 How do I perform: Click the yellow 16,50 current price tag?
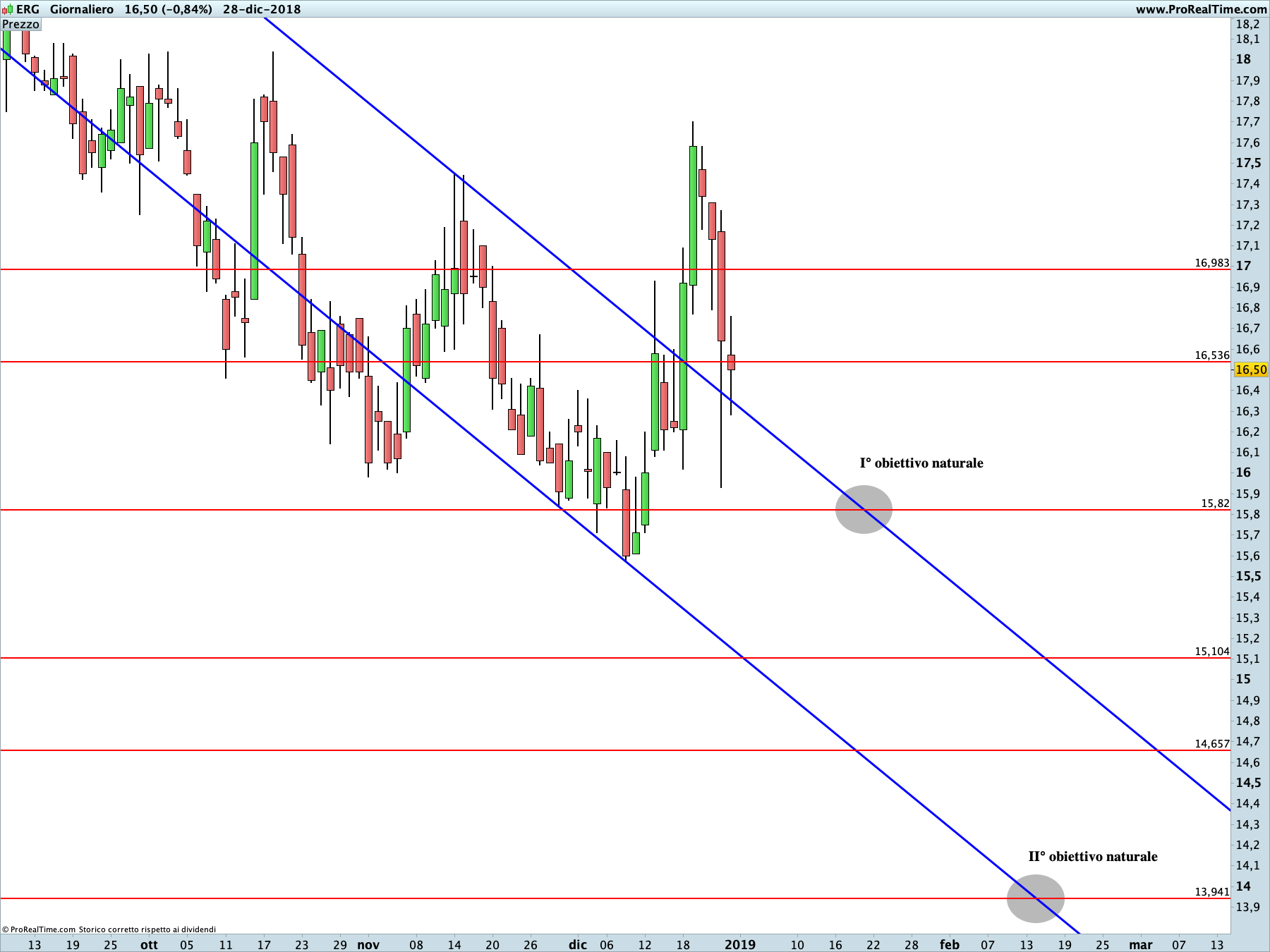tap(1251, 370)
